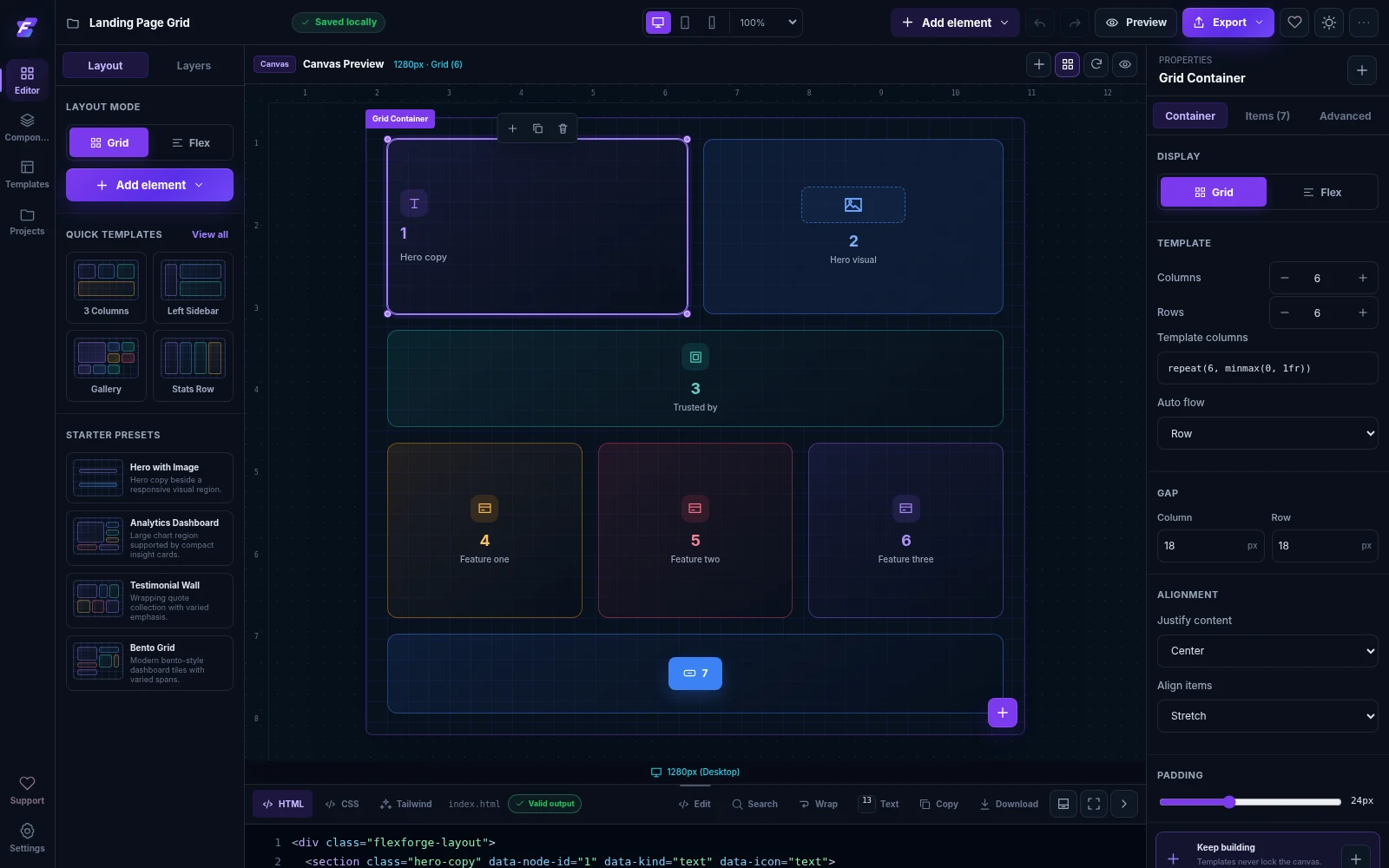Add item via selected cell plus icon
The image size is (1389, 868).
512,128
